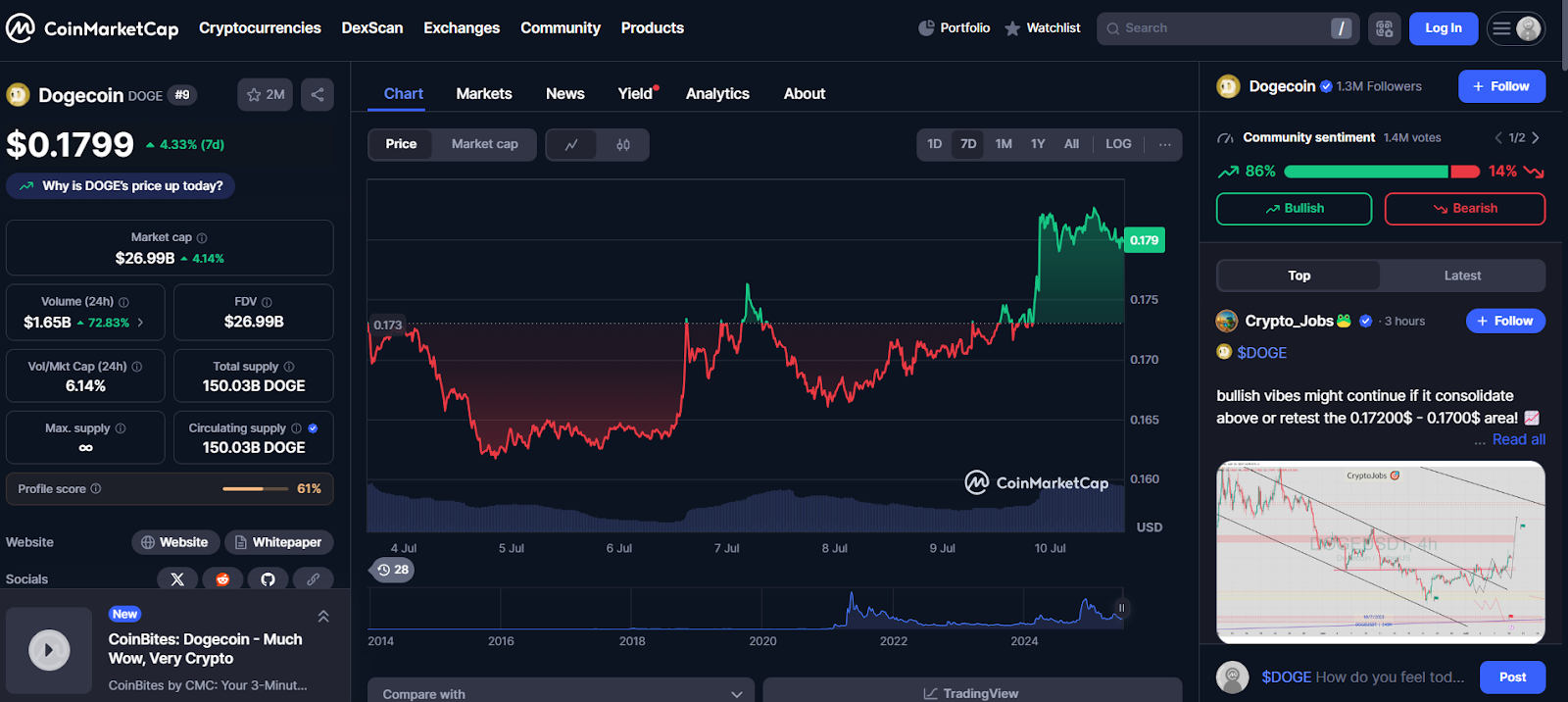Set chart range to 7D

point(968,144)
